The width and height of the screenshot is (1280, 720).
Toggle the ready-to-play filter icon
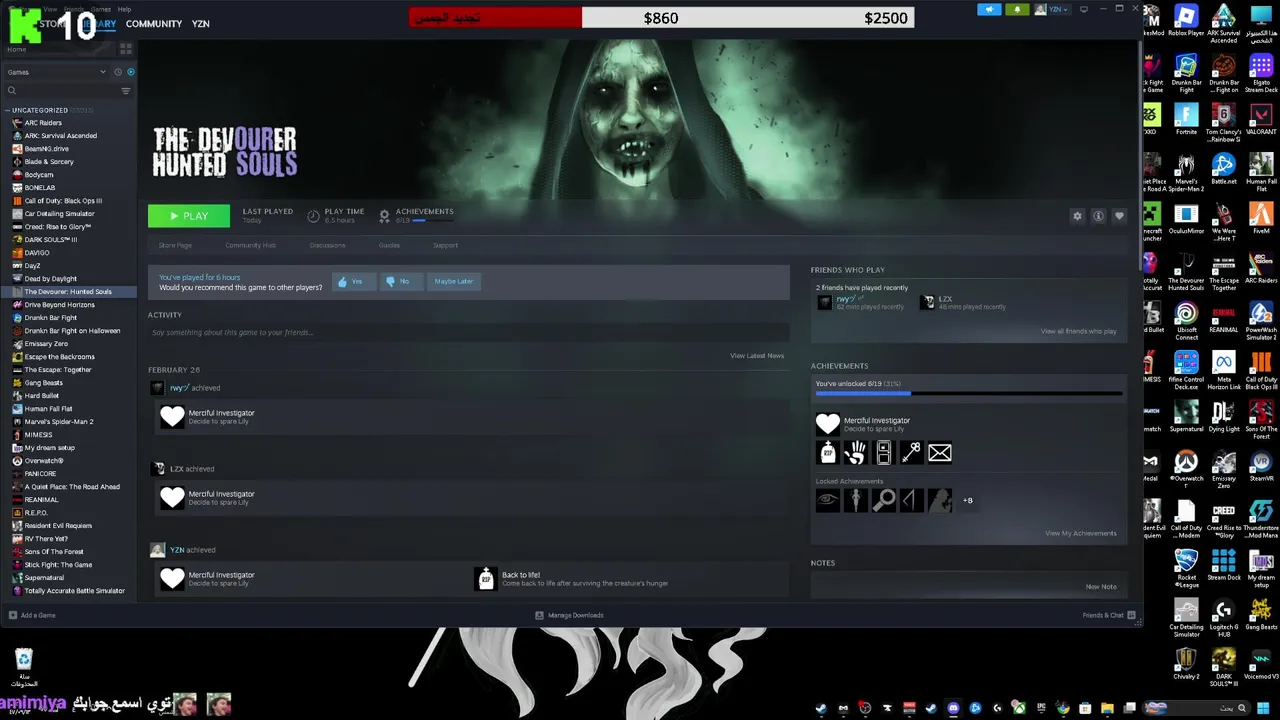(x=130, y=72)
